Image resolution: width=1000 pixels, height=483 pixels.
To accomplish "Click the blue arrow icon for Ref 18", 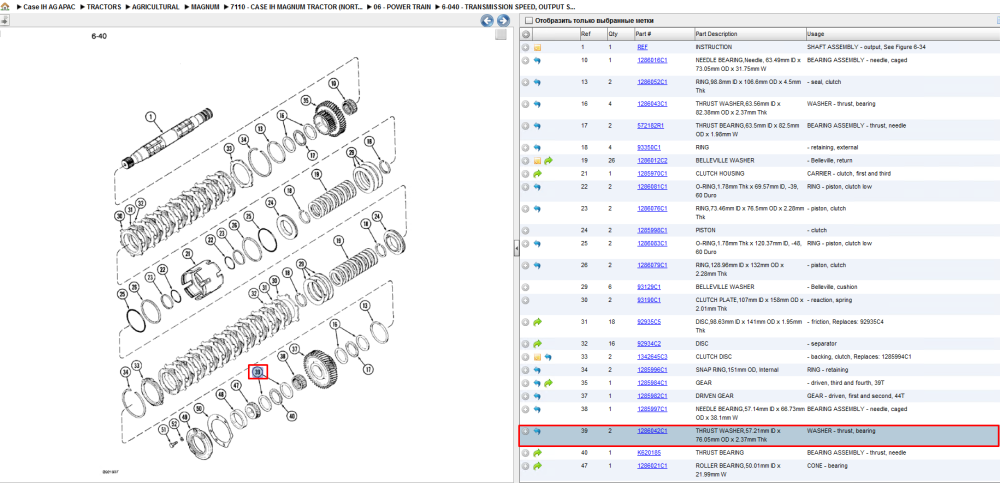I will [x=537, y=147].
